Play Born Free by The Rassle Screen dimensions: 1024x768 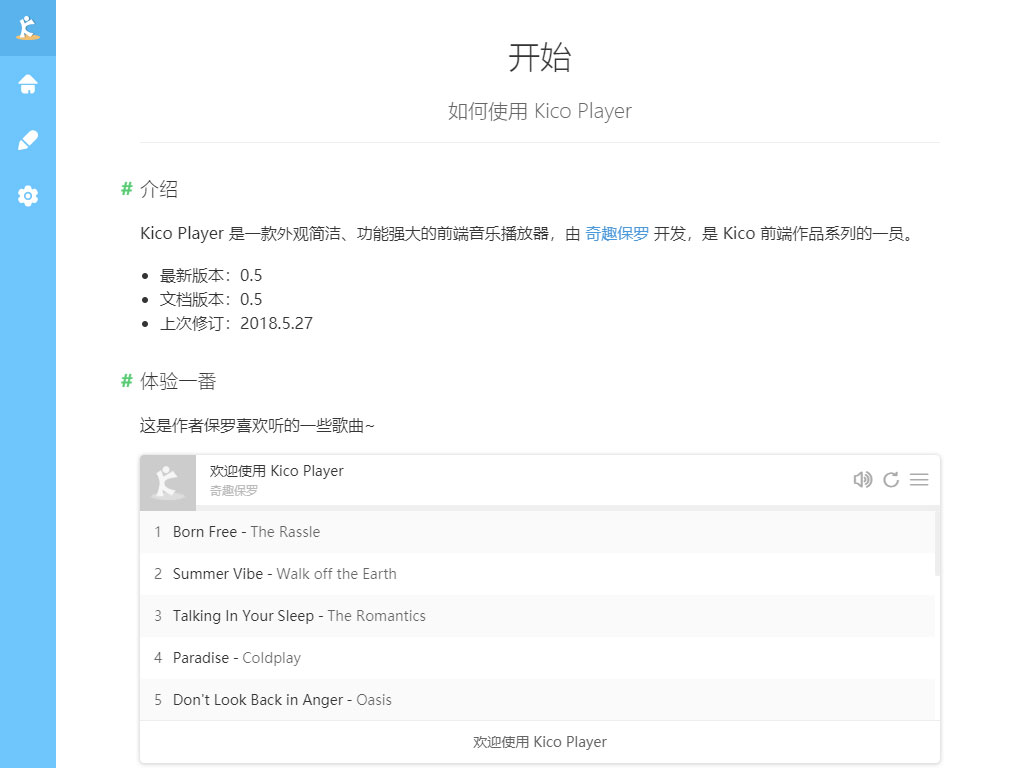pos(537,532)
